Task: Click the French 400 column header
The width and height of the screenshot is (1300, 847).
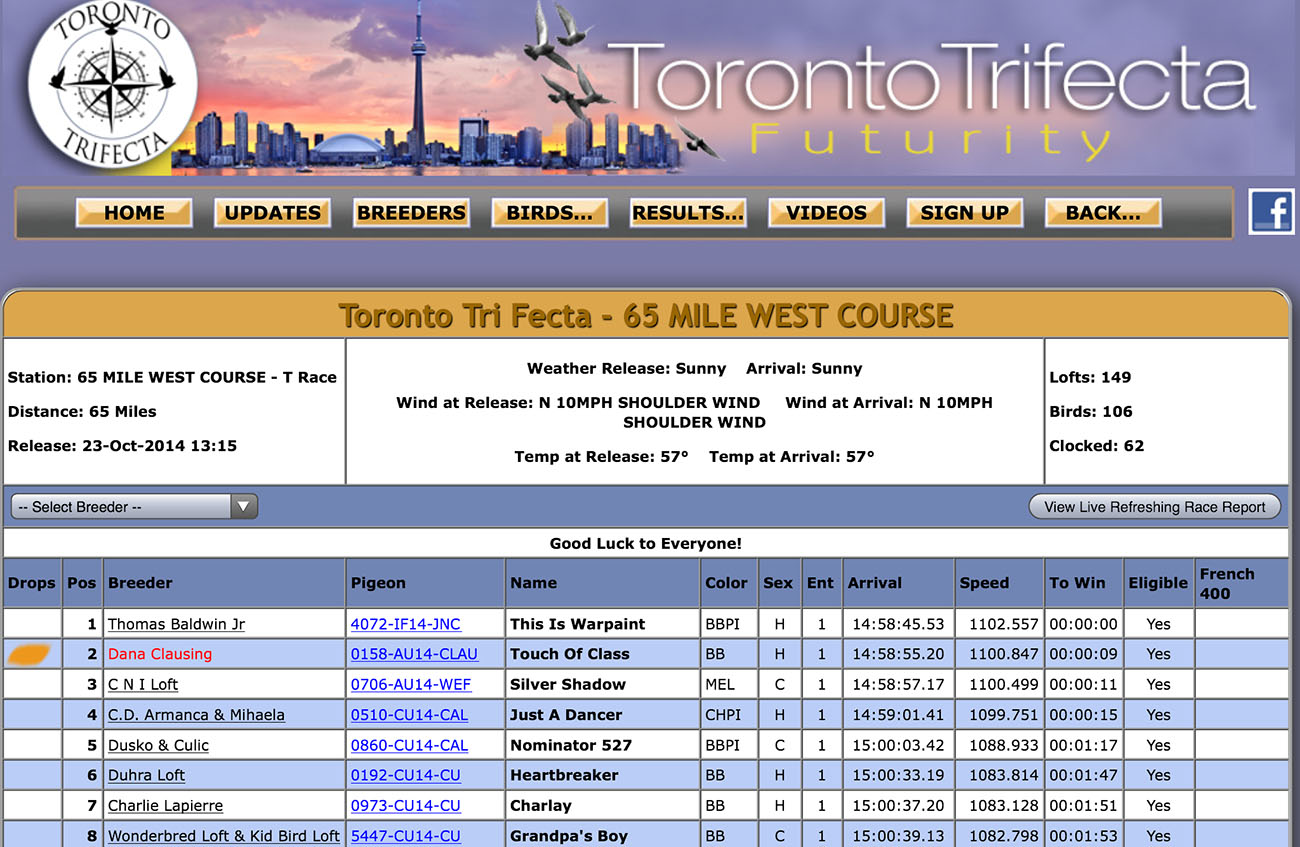Action: 1241,583
